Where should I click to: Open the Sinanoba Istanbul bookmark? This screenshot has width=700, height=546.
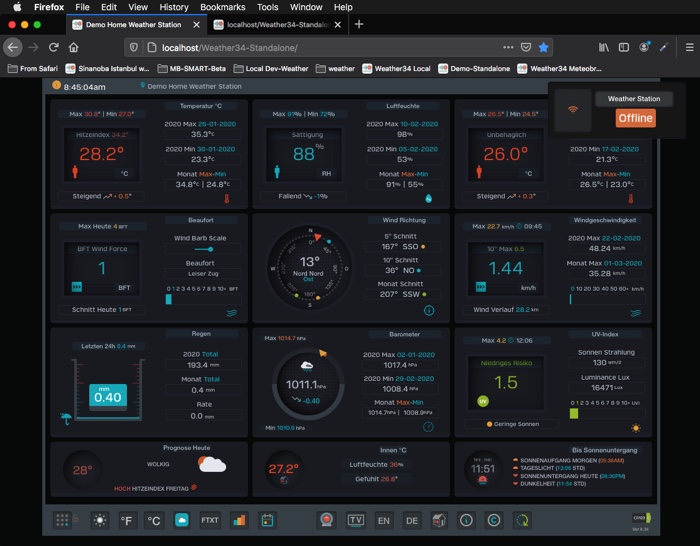108,69
